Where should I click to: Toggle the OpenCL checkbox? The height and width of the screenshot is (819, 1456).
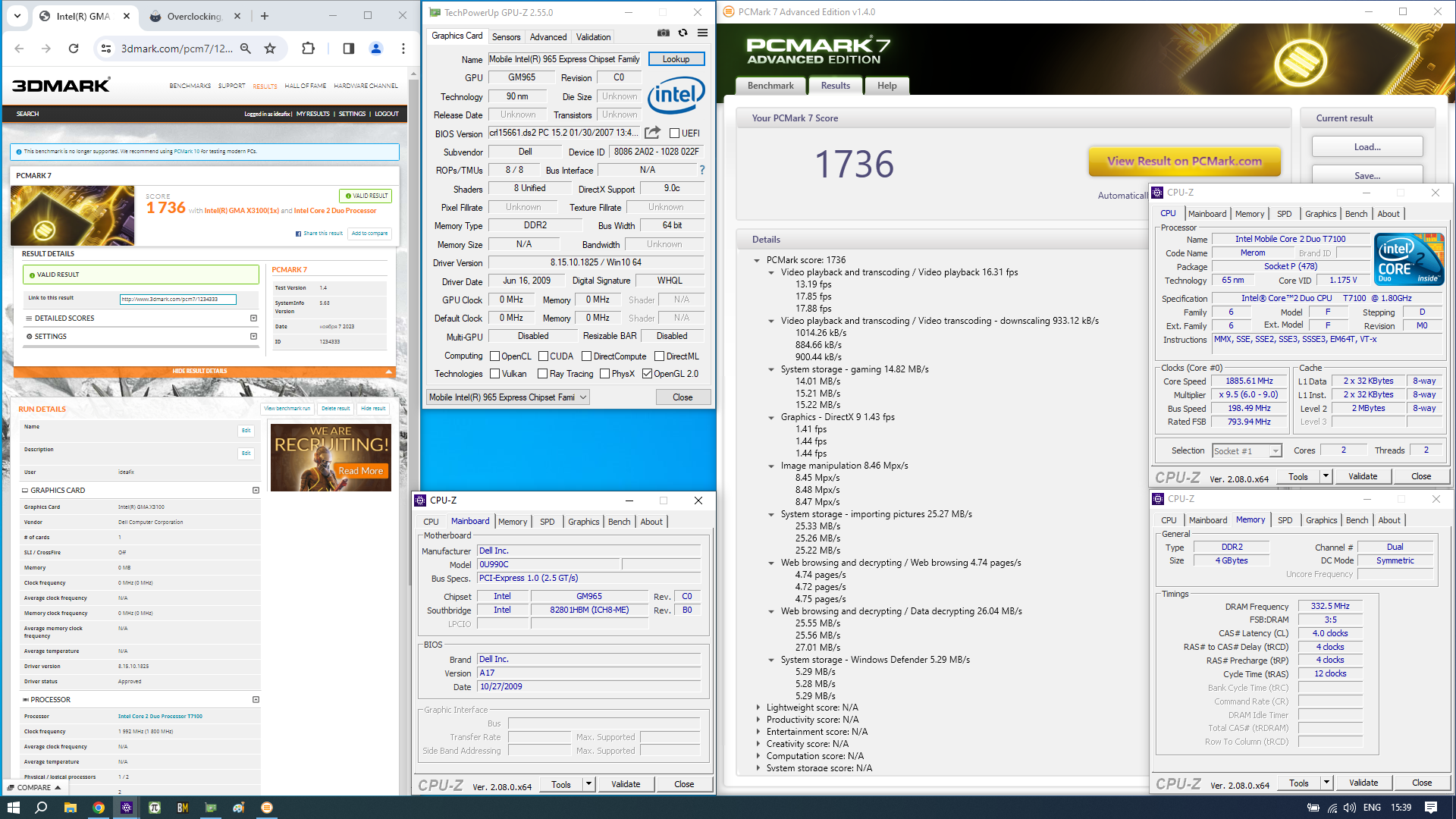[x=494, y=356]
